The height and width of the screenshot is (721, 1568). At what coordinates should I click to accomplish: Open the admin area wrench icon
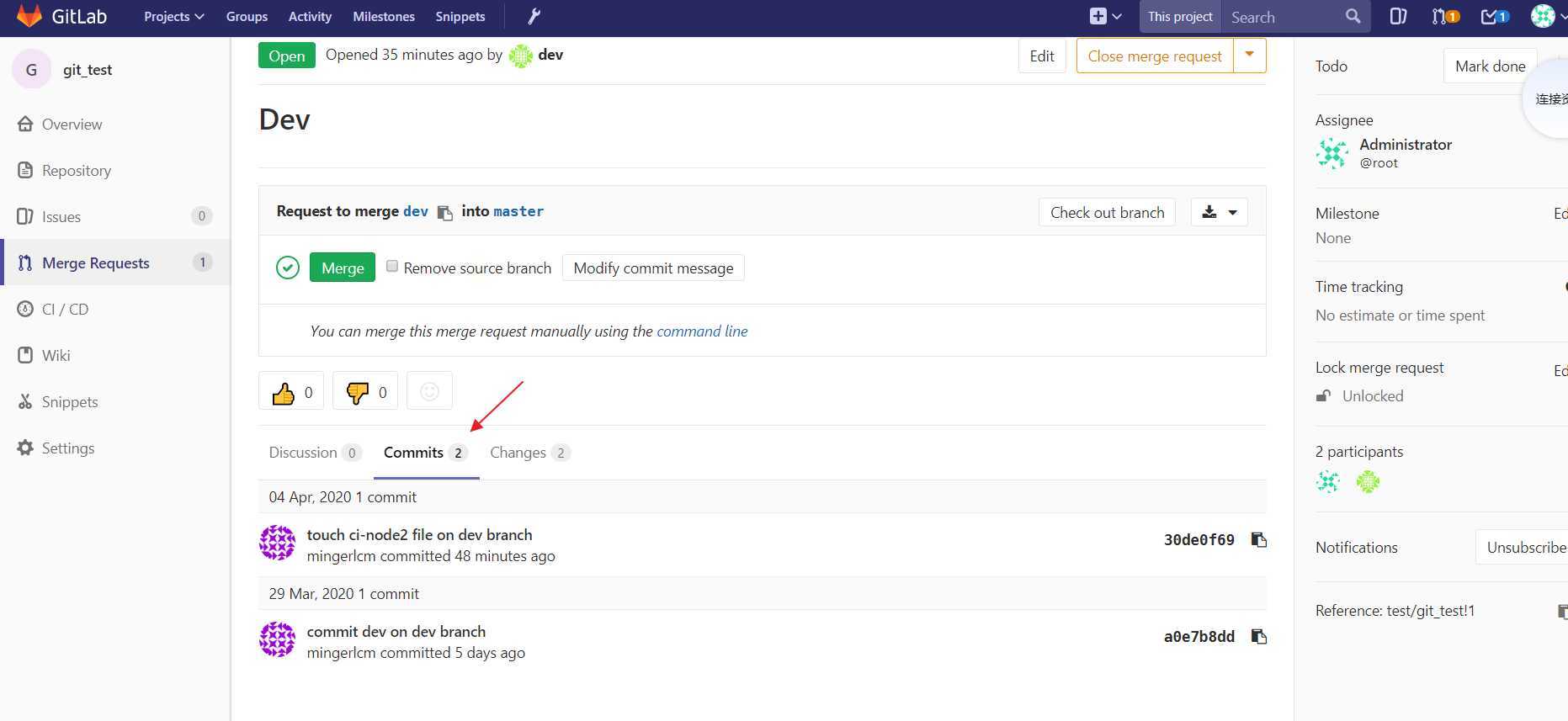[x=534, y=16]
